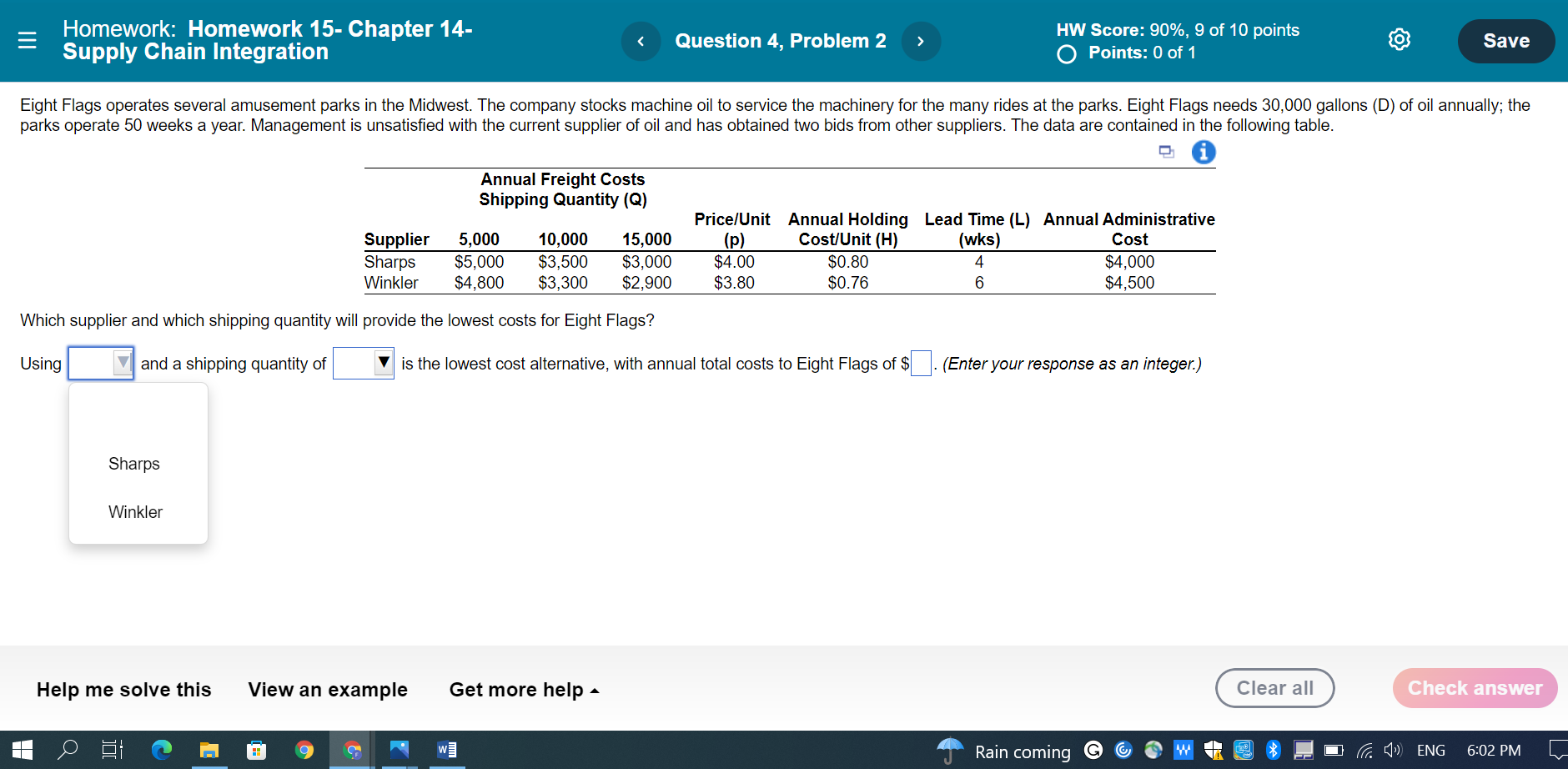The width and height of the screenshot is (1568, 769).
Task: Click the Wi-Fi status indicator
Action: [x=1365, y=750]
